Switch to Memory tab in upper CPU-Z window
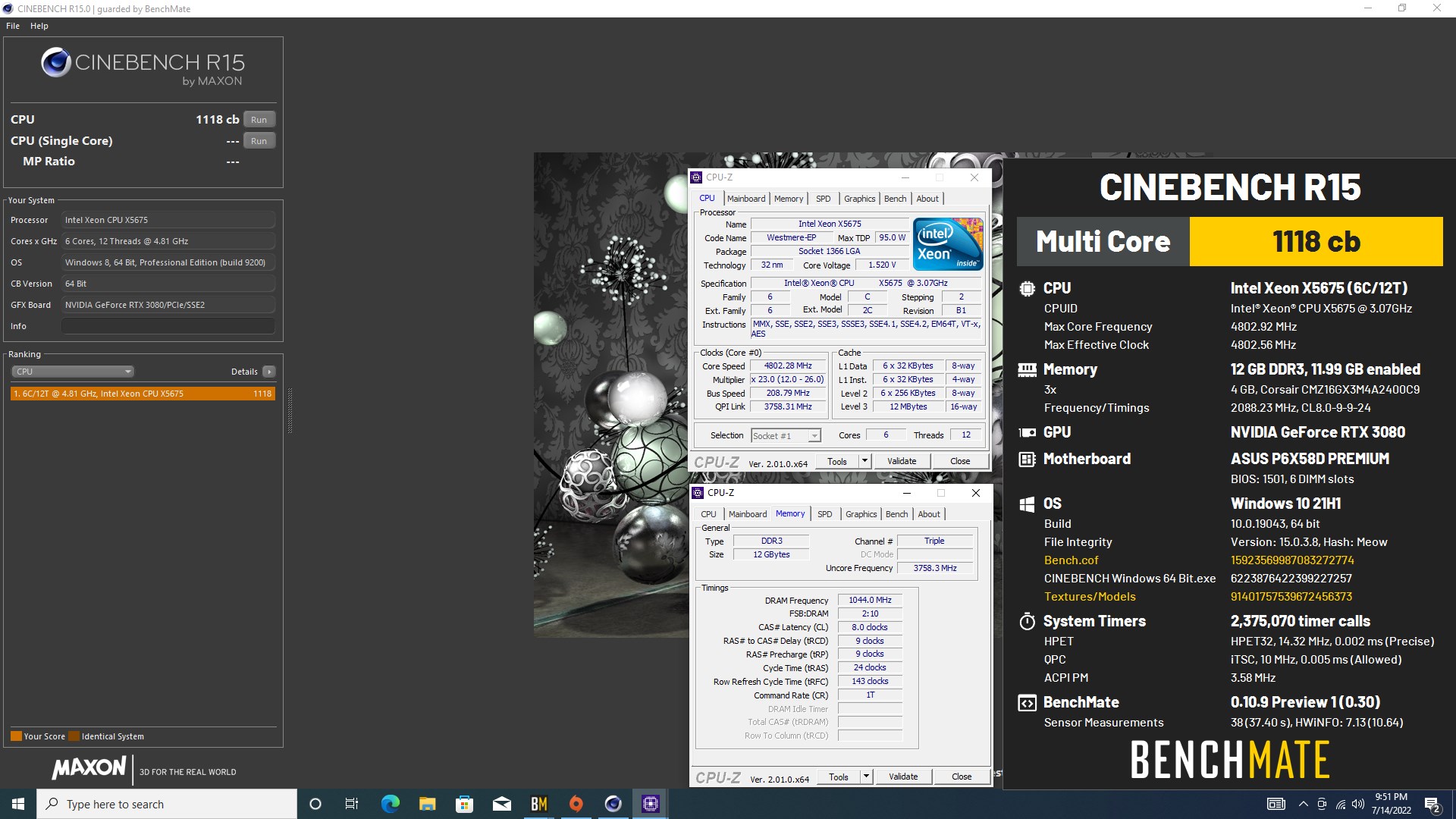Image resolution: width=1456 pixels, height=819 pixels. click(x=789, y=199)
